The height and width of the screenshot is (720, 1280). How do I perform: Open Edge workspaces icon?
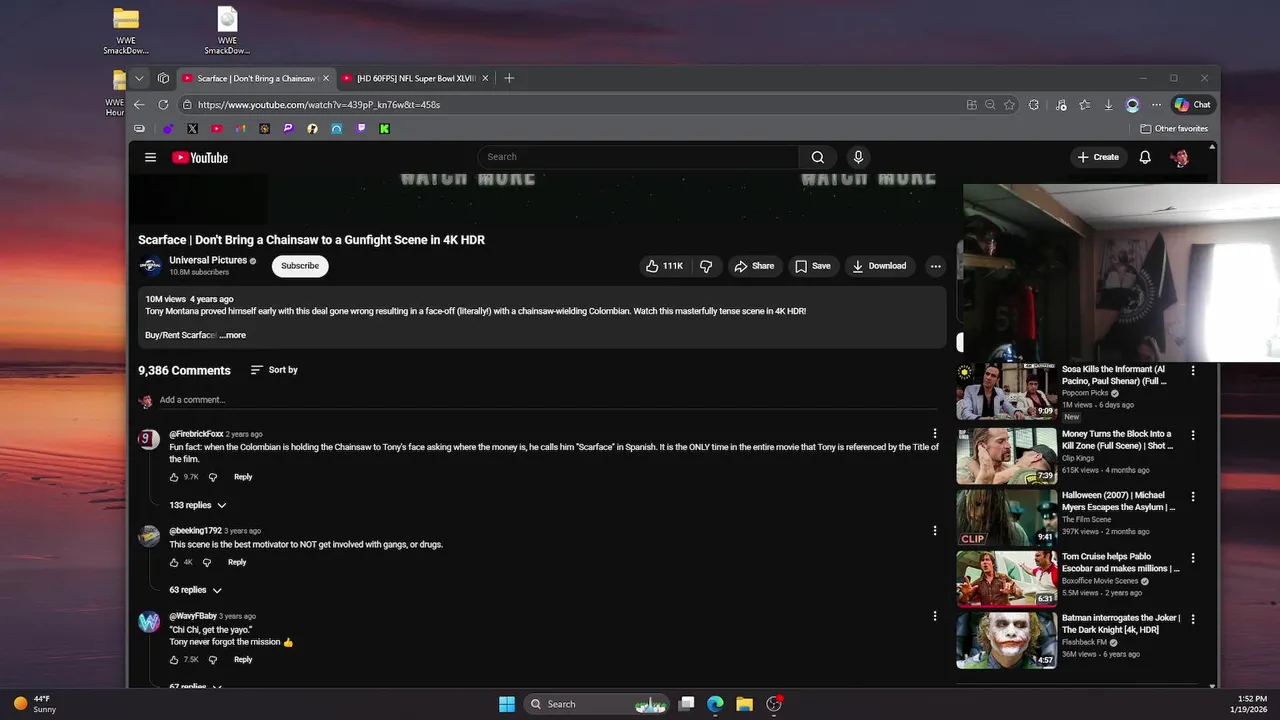163,78
